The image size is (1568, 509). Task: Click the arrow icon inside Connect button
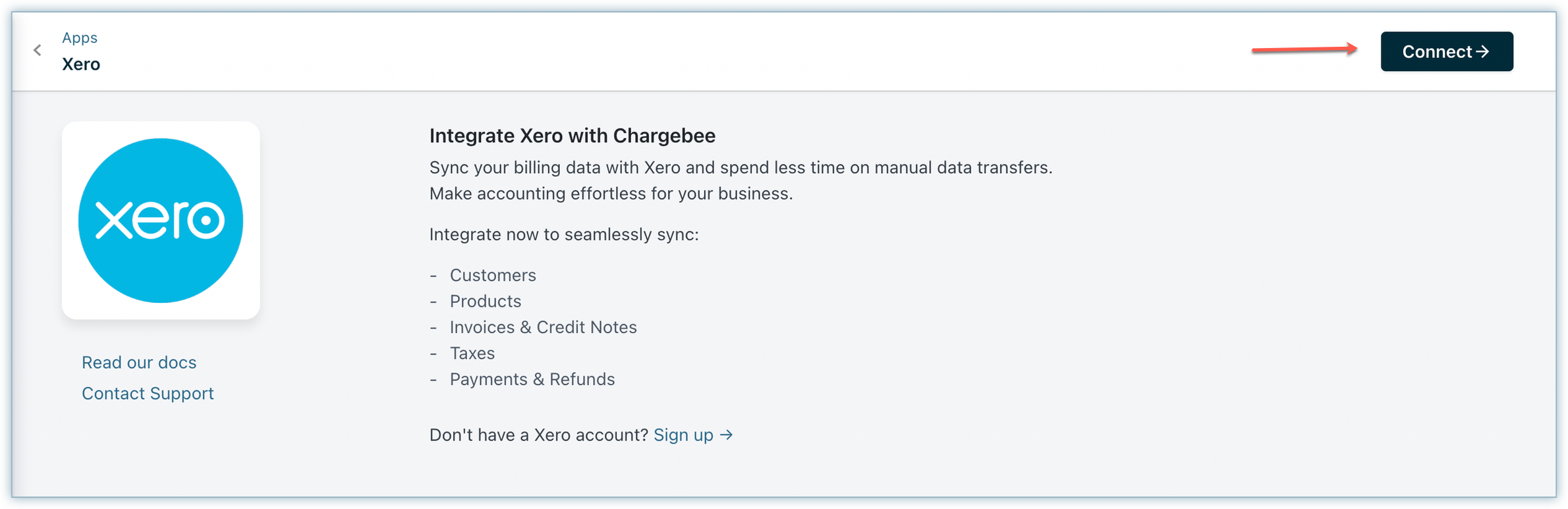1482,51
